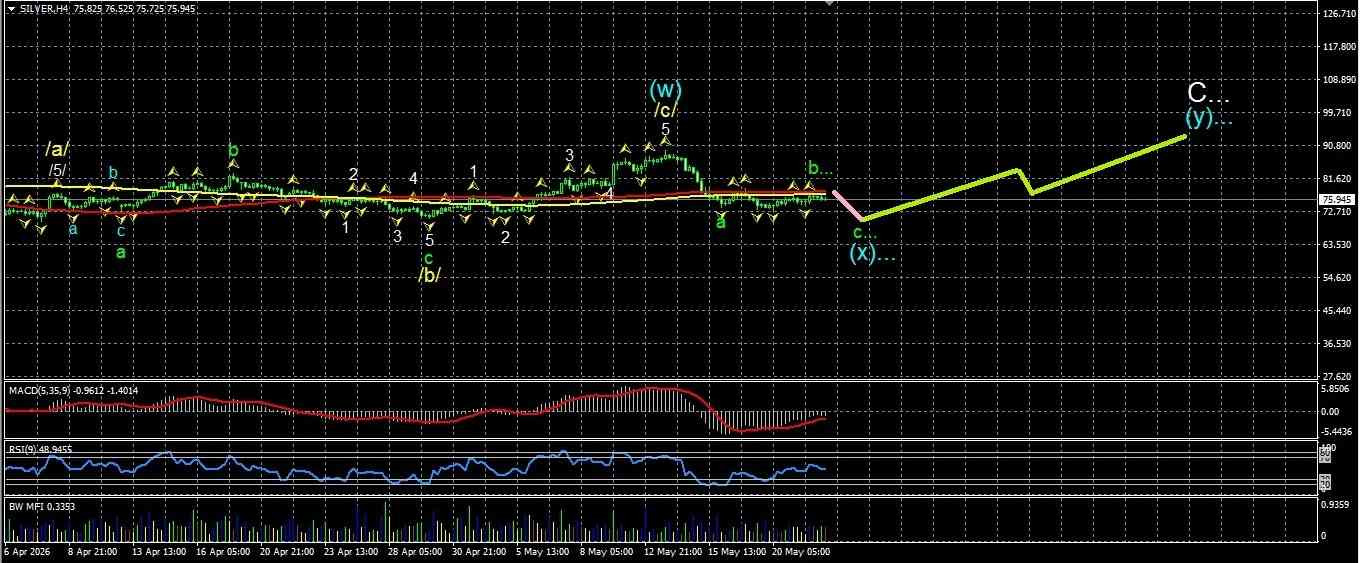Image resolution: width=1360 pixels, height=563 pixels.
Task: Click the 81.620 price scale value
Action: point(1338,179)
